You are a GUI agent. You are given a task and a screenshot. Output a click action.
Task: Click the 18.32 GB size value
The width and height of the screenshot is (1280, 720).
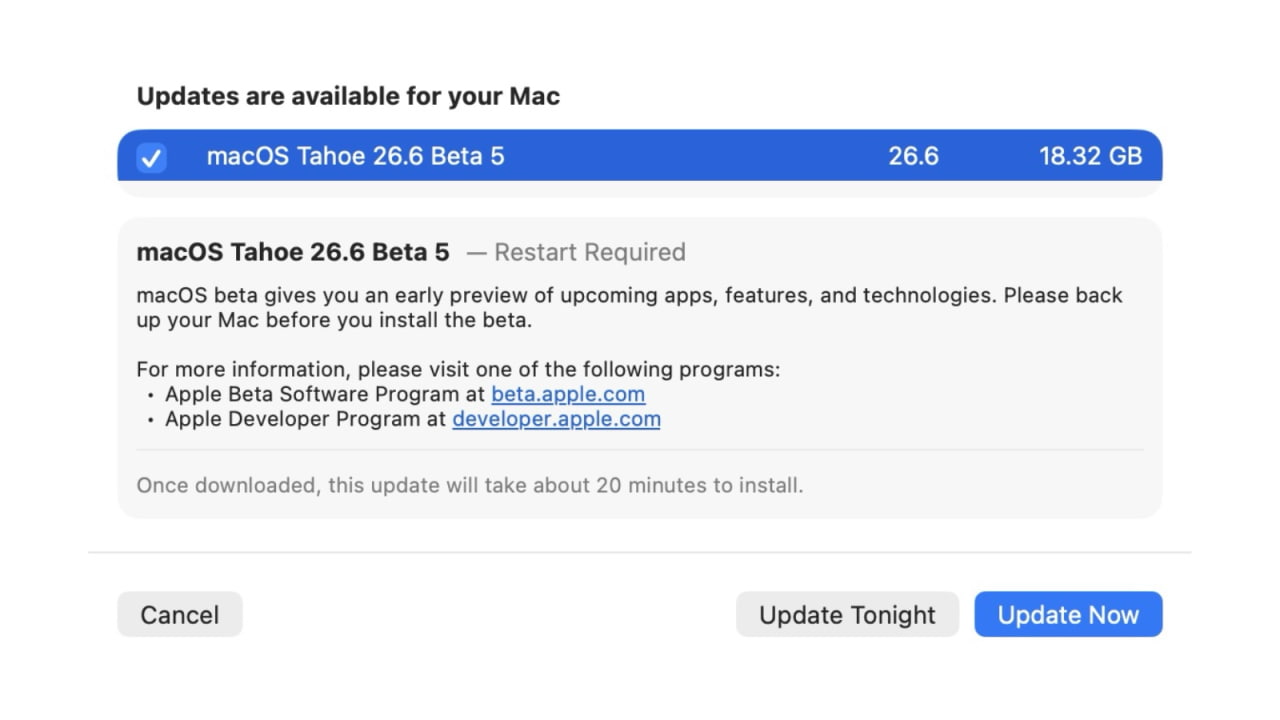[x=1090, y=156]
